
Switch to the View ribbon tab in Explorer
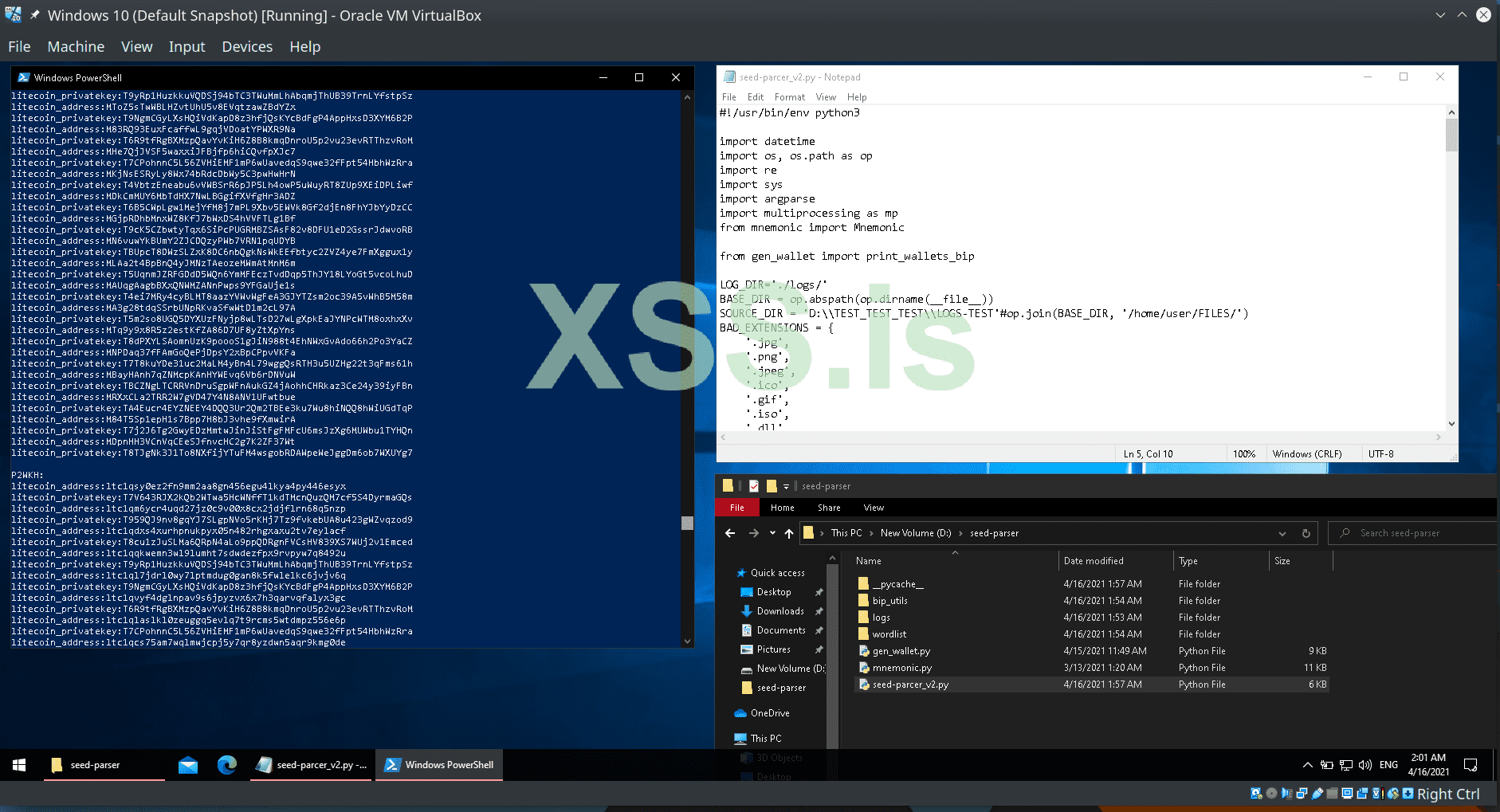pyautogui.click(x=873, y=508)
